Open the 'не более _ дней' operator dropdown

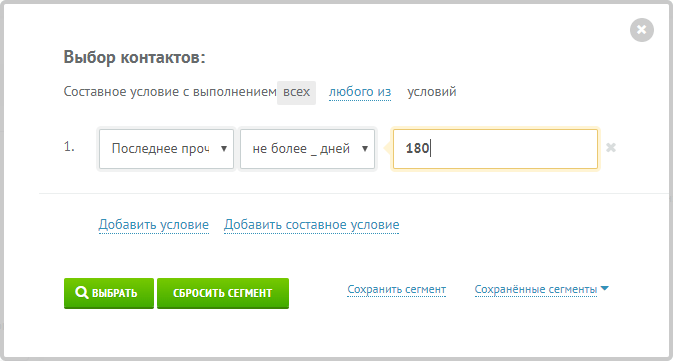coord(307,149)
